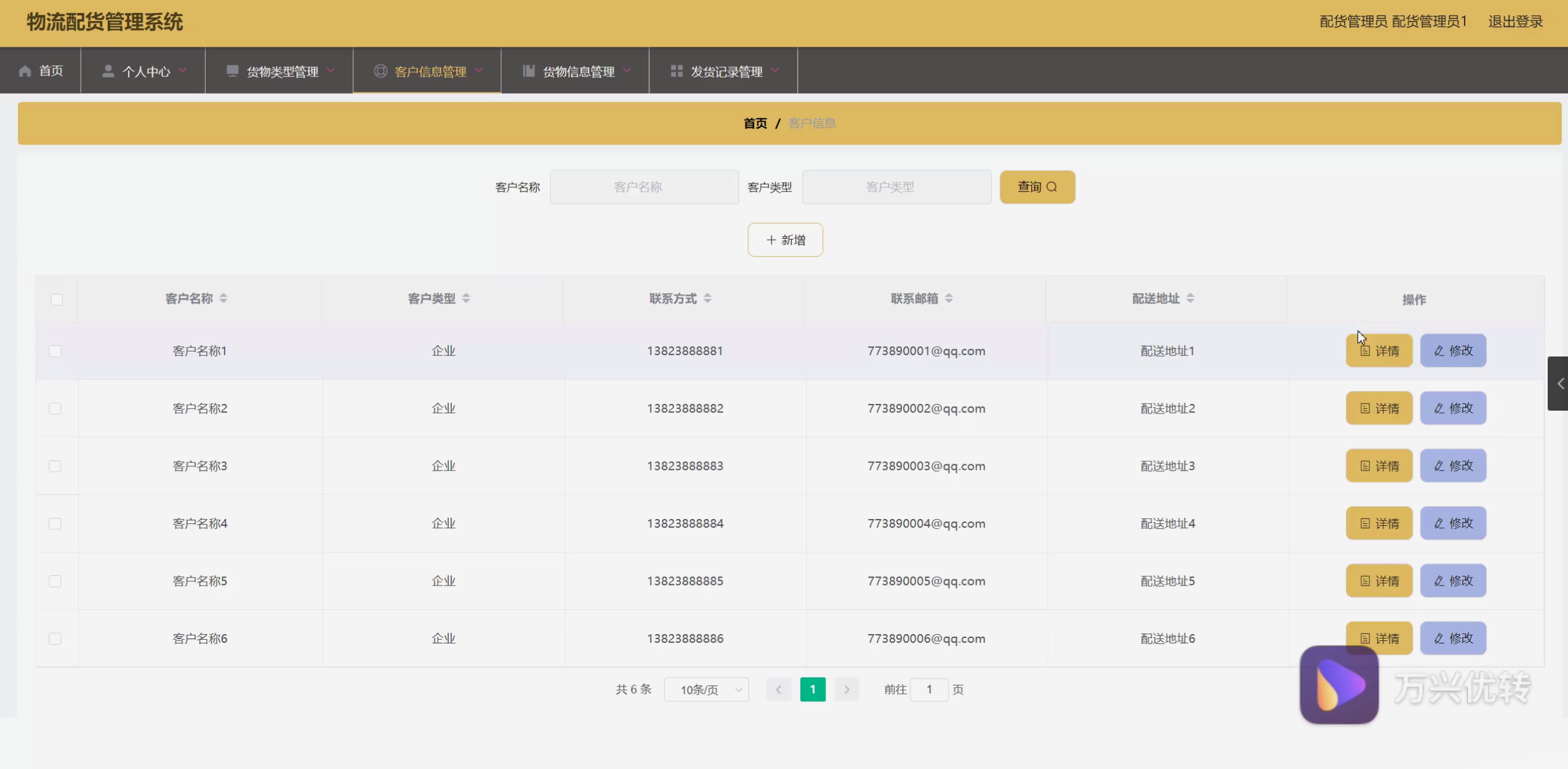The image size is (1568, 769).
Task: Toggle the select-all checkbox in the table header
Action: pyautogui.click(x=57, y=300)
